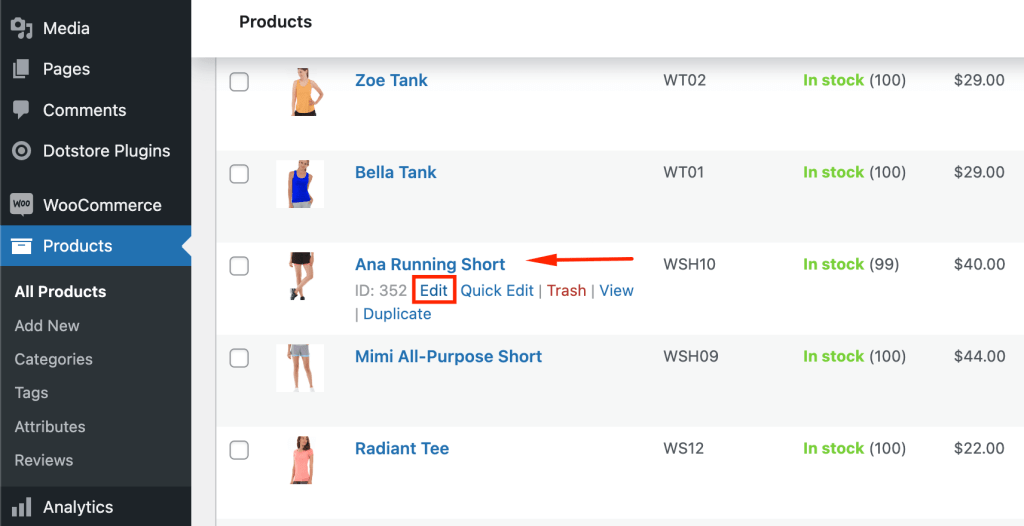
Task: Check the Bella Tank row checkbox
Action: [x=239, y=174]
